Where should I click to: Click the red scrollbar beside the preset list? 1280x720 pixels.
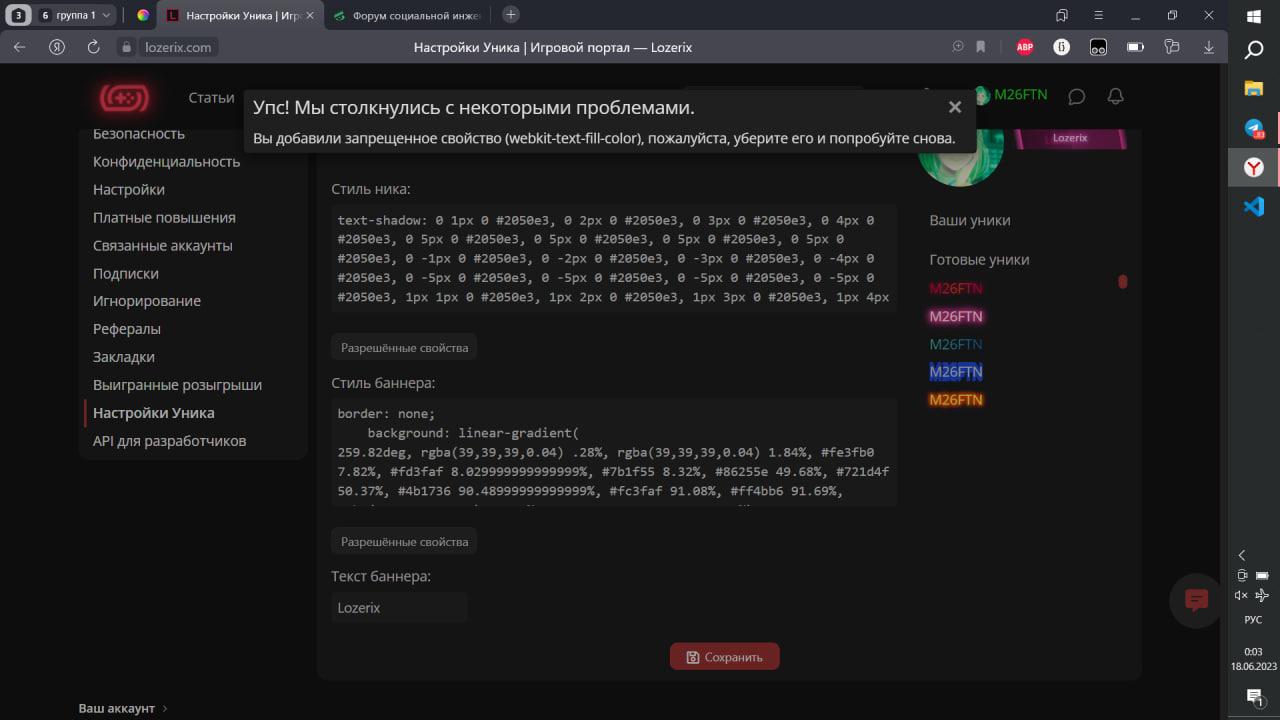point(1123,282)
